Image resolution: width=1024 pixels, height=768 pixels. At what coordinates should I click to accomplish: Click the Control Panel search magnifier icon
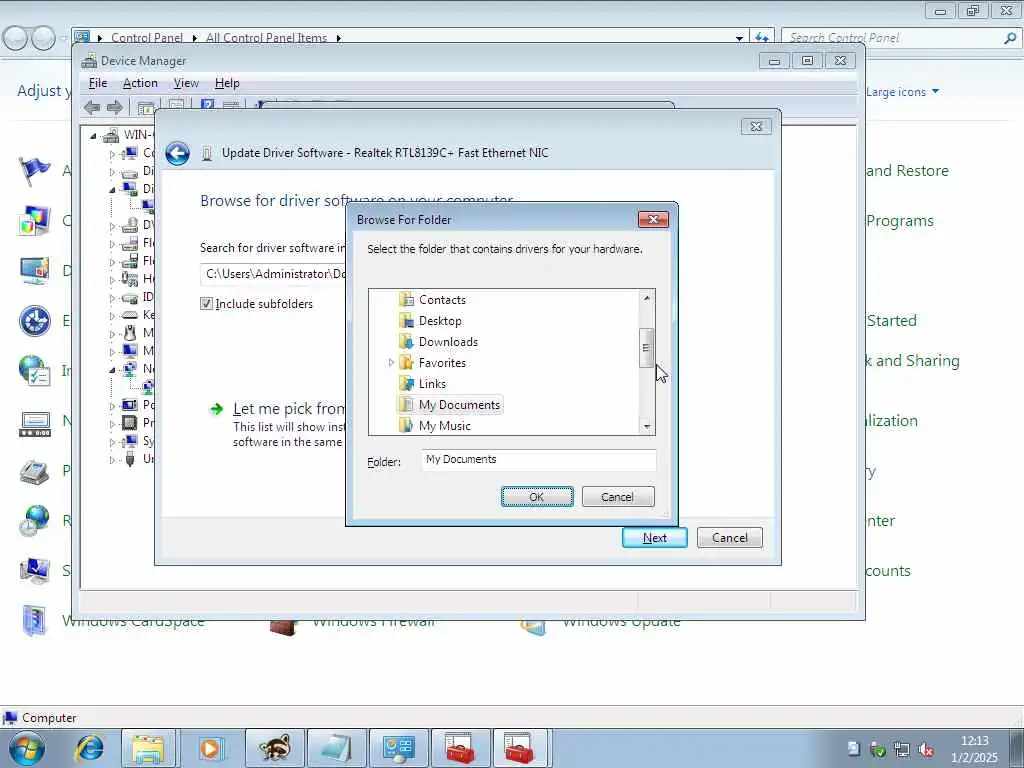tap(1010, 38)
